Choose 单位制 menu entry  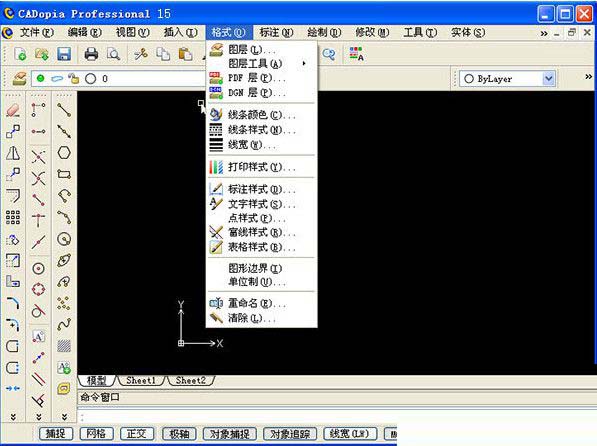(262, 282)
